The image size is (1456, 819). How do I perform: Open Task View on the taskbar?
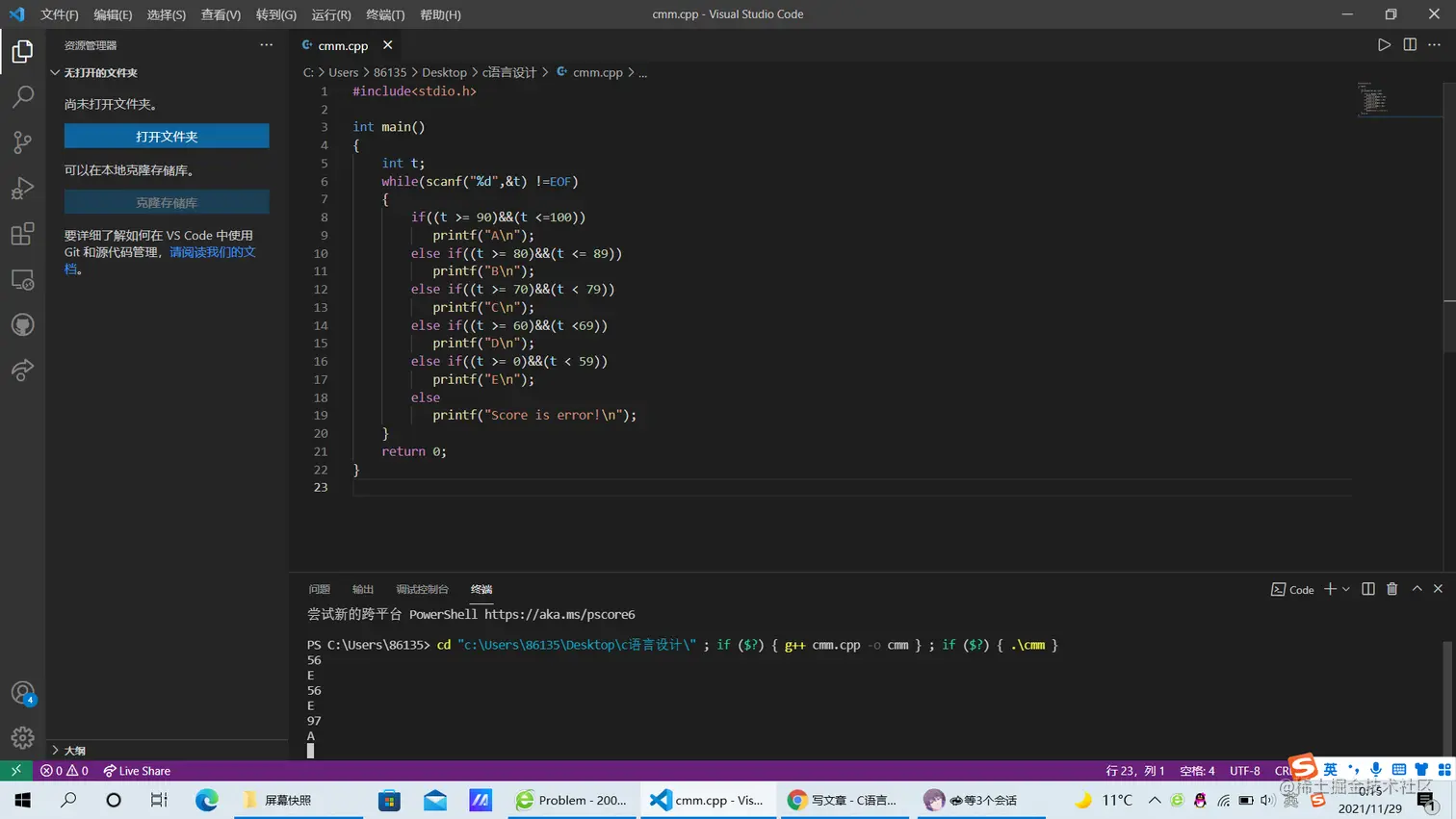click(159, 800)
